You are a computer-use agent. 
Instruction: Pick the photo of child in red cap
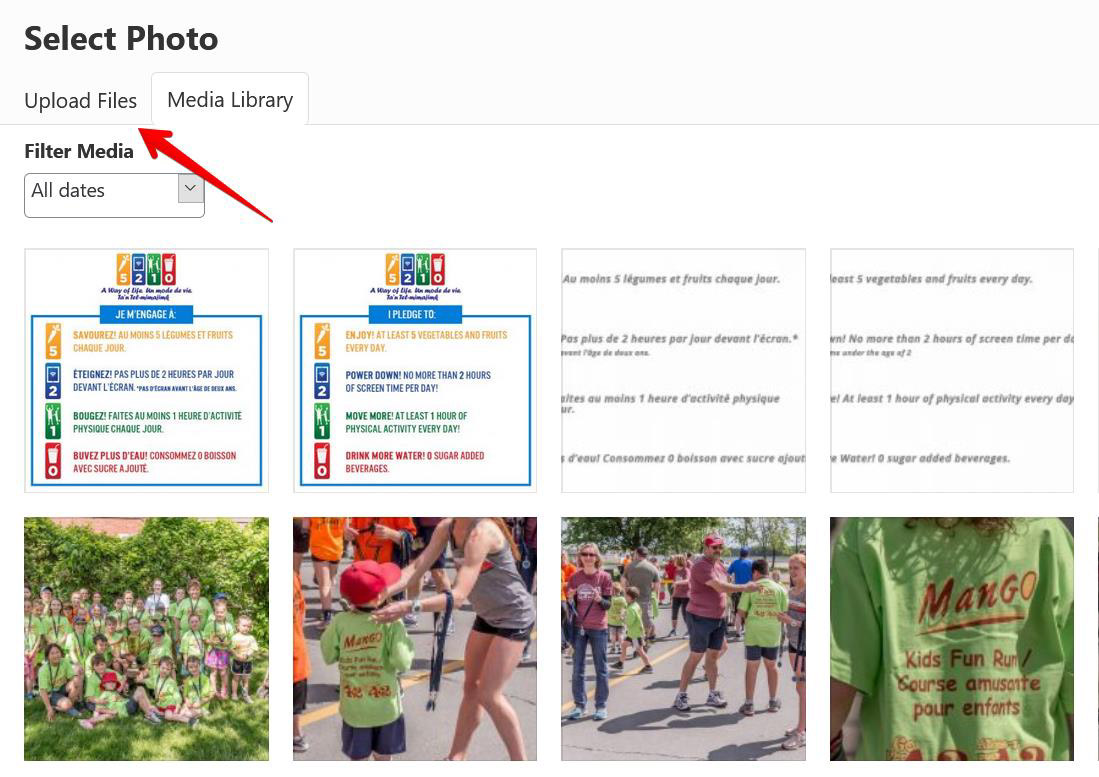[x=415, y=639]
